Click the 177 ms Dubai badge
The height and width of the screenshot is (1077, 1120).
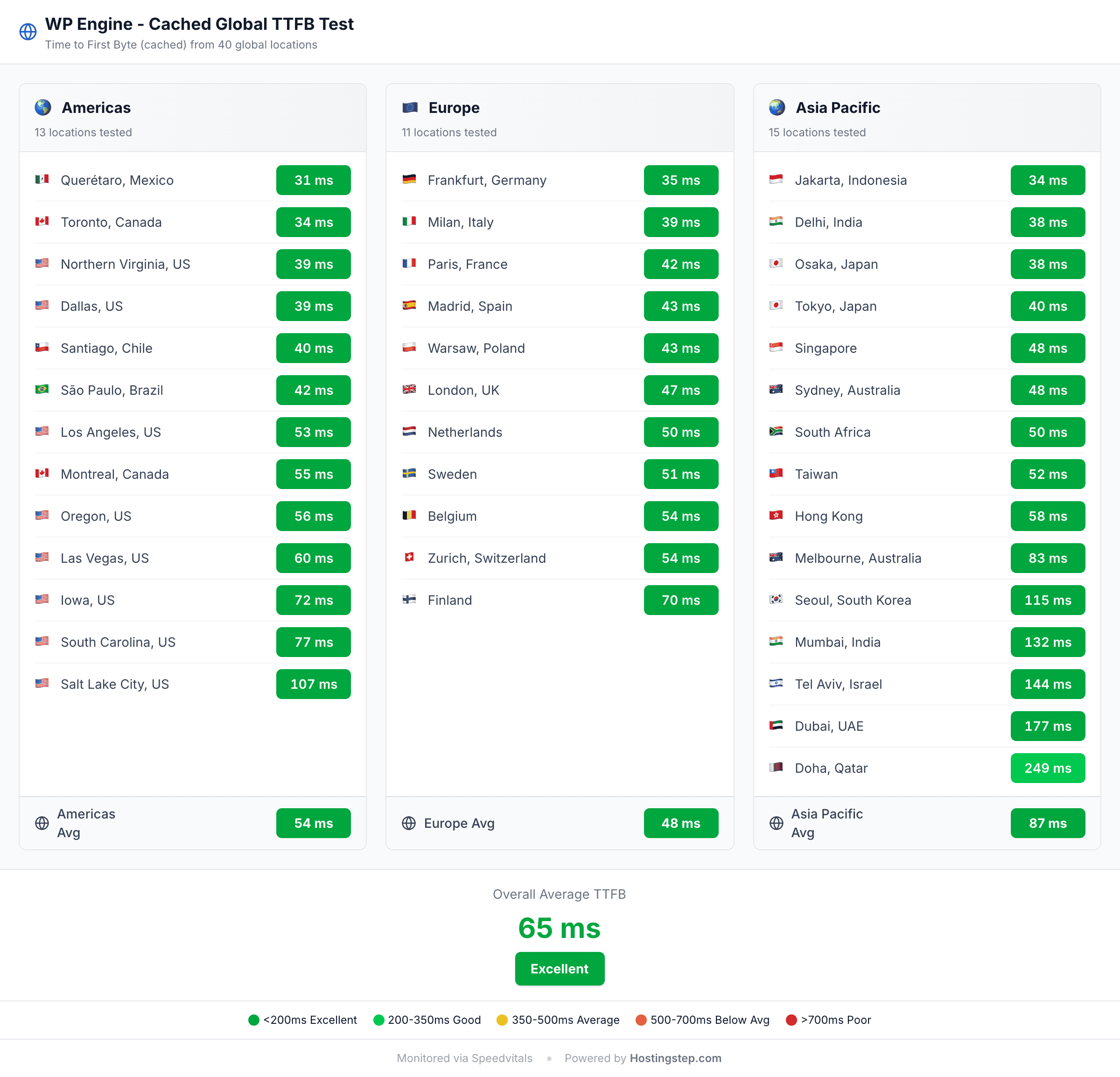point(1047,726)
